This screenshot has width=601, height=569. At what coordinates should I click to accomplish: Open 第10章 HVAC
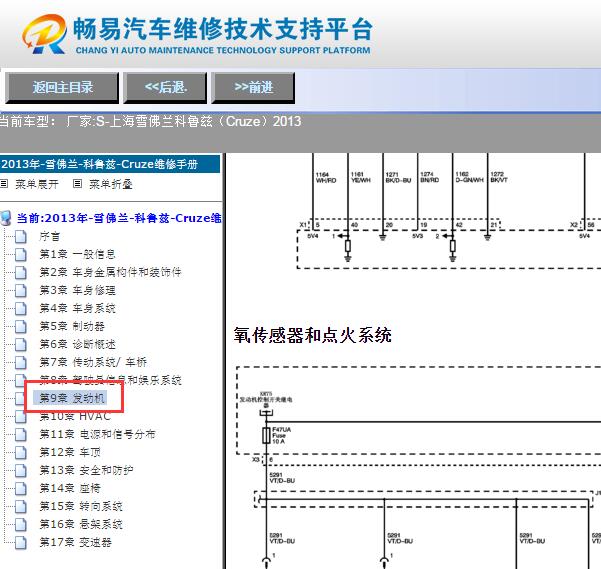(x=75, y=416)
